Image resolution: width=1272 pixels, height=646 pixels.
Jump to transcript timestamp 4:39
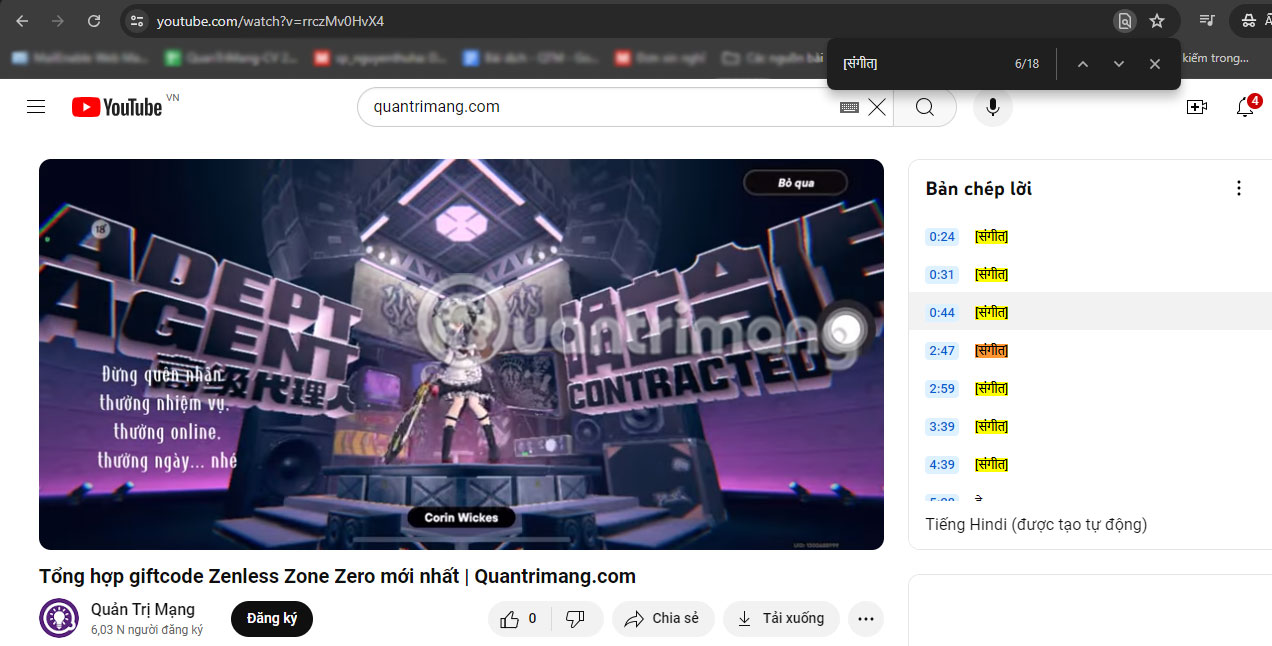tap(942, 465)
